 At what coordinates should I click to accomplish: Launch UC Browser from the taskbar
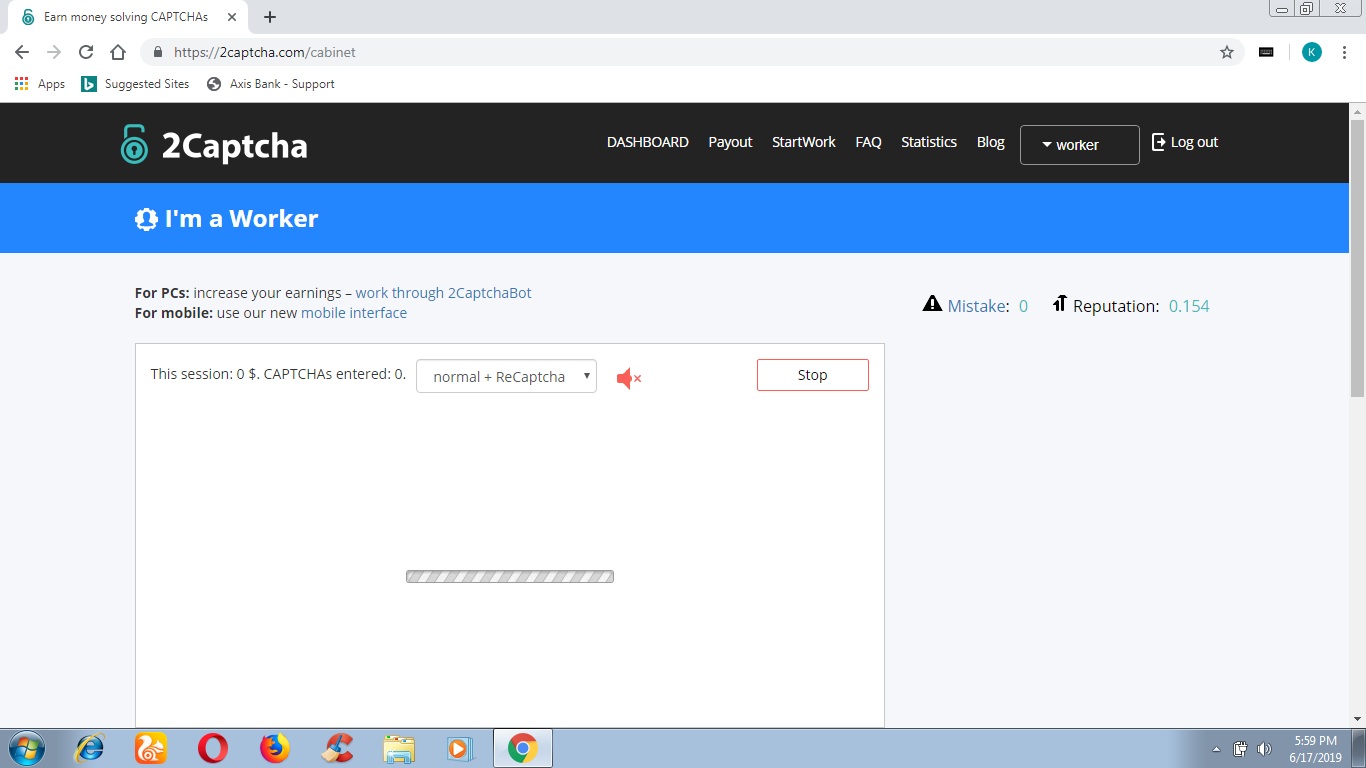tap(151, 748)
